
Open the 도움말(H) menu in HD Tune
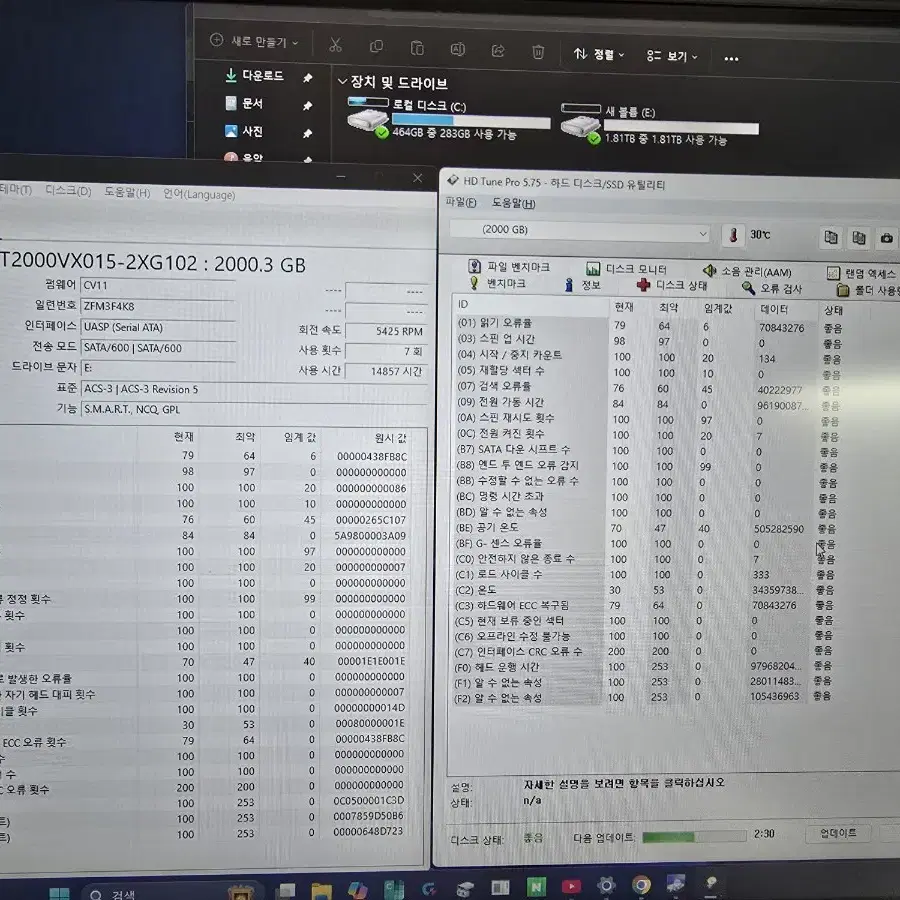[x=513, y=203]
